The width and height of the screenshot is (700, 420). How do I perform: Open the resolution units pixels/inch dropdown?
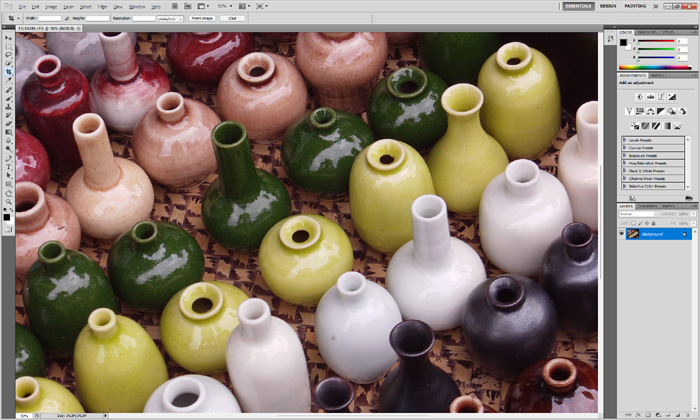click(170, 19)
